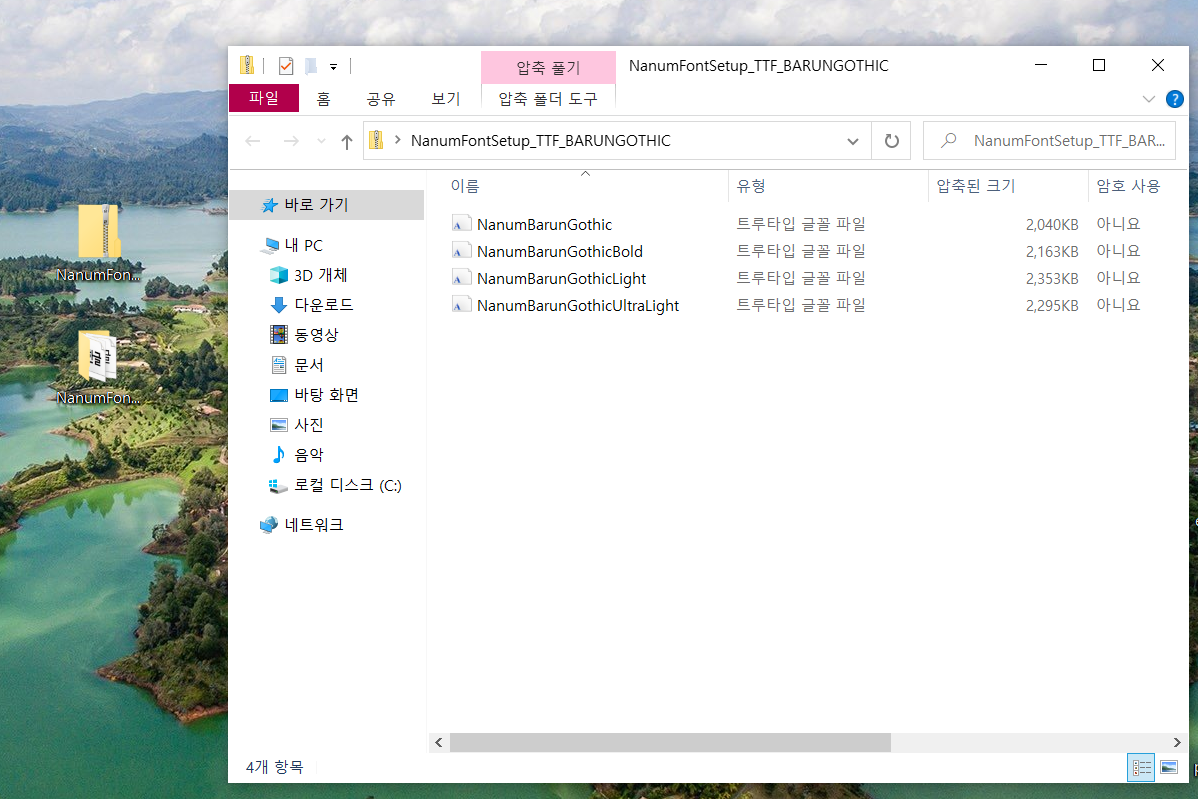Expand the address bar path chevron
The height and width of the screenshot is (799, 1198).
(397, 140)
